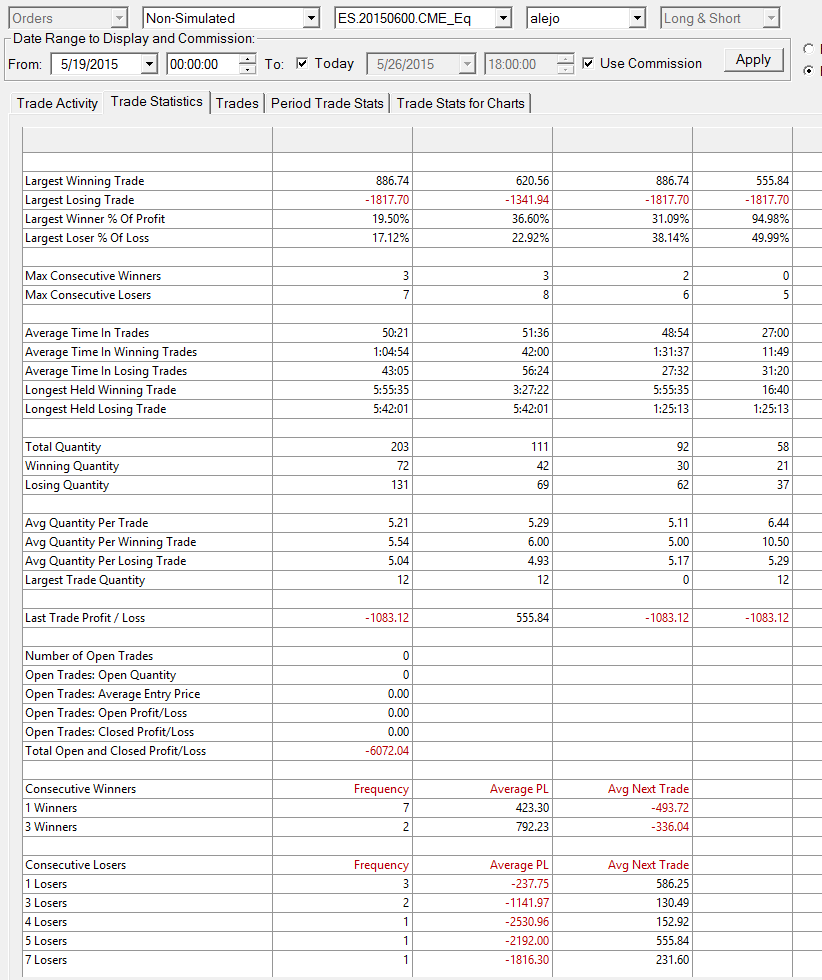Click the Open Trades: Closed Profit/Loss label

tap(109, 732)
